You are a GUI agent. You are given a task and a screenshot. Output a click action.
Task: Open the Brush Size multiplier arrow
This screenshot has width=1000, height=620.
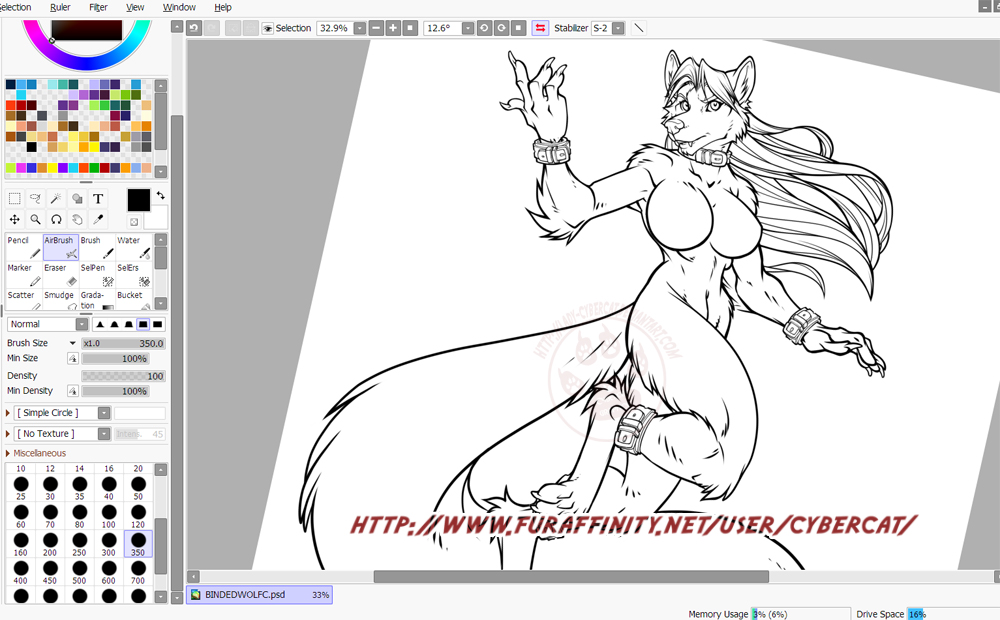73,343
